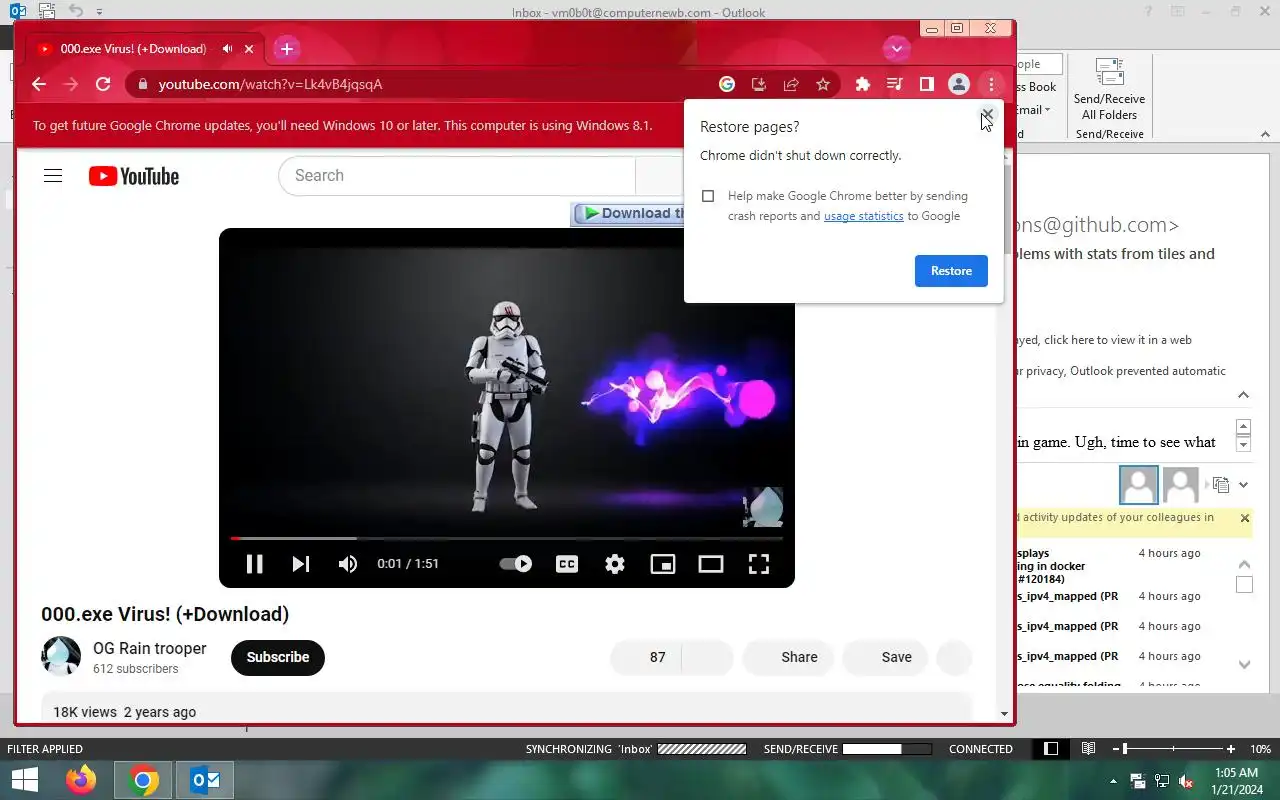Close yellow activity updates notice in Outlook
Image resolution: width=1280 pixels, height=800 pixels.
click(1244, 518)
